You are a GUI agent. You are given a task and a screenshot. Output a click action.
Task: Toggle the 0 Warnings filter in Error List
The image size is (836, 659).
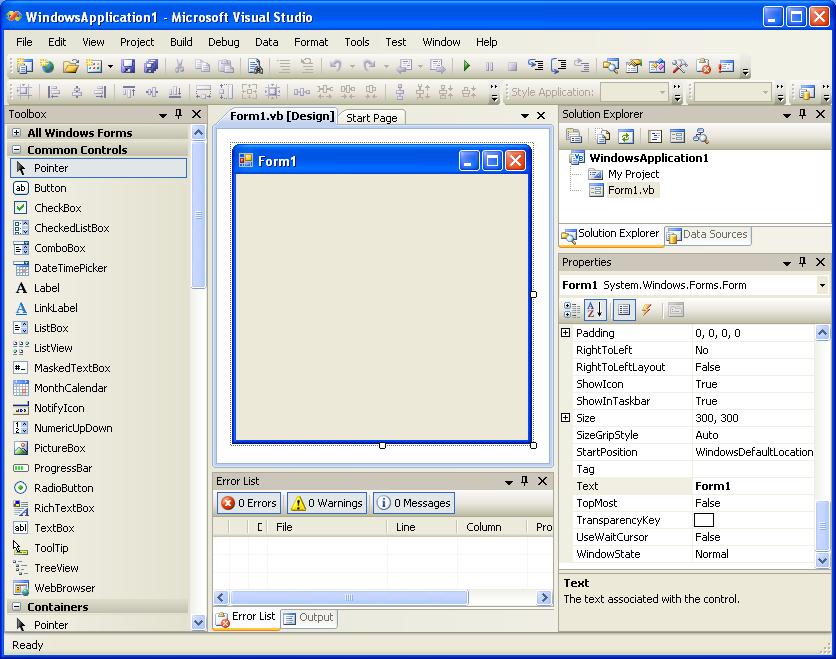coord(326,503)
